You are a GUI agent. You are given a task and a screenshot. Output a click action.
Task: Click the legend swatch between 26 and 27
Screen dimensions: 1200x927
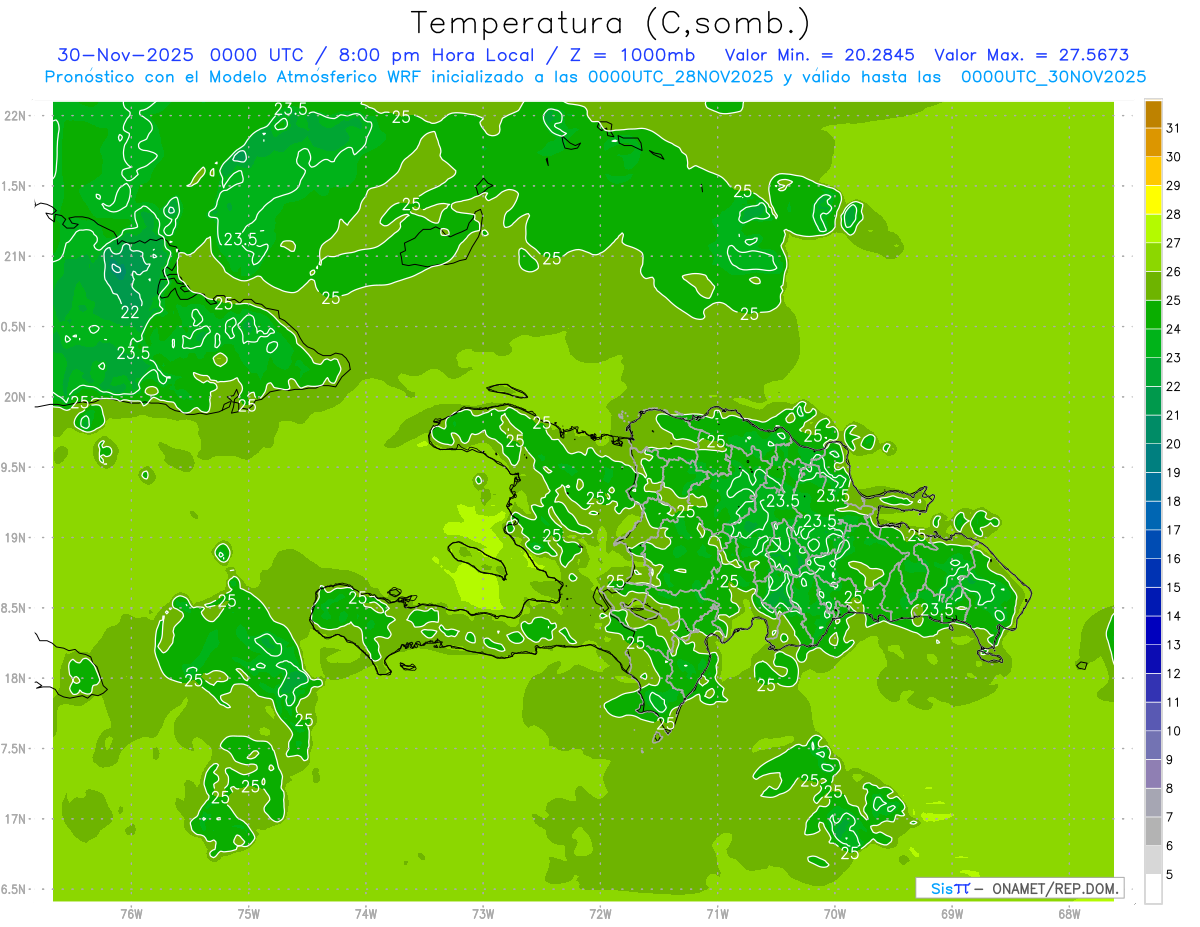tap(1153, 257)
